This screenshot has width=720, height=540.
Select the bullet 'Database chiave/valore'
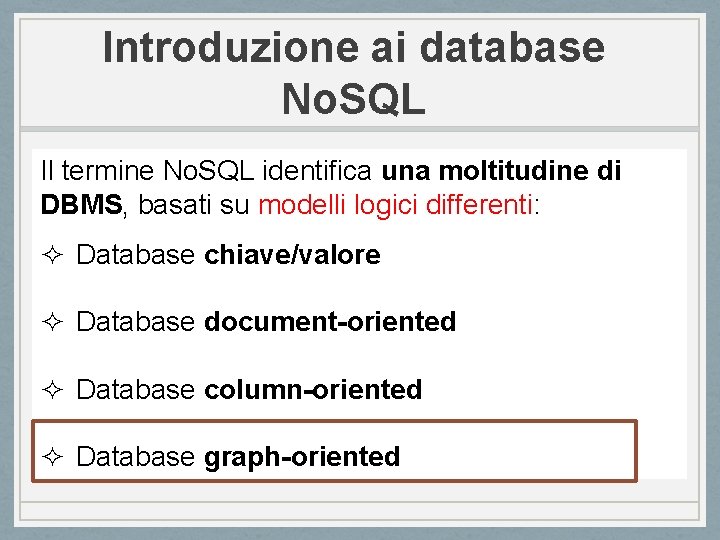point(228,254)
